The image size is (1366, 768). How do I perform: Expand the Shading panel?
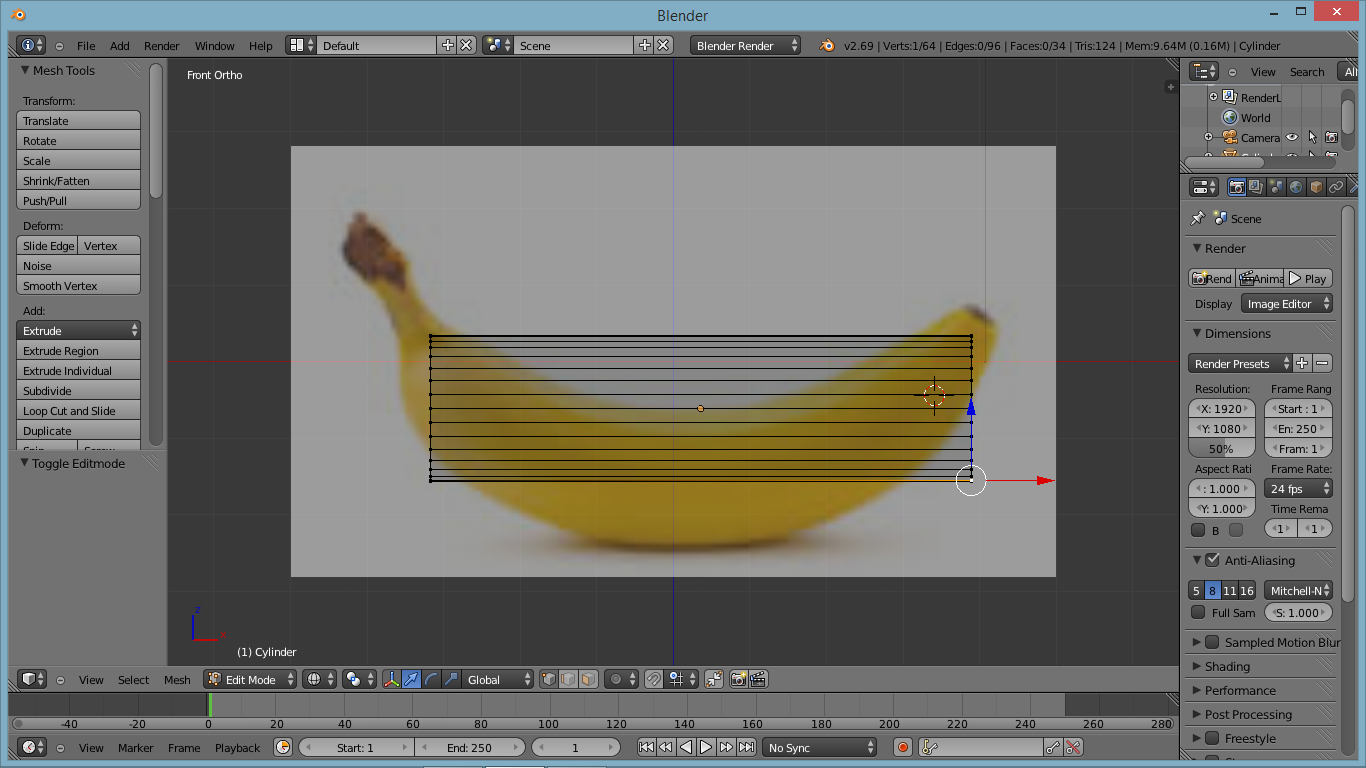(x=1227, y=666)
